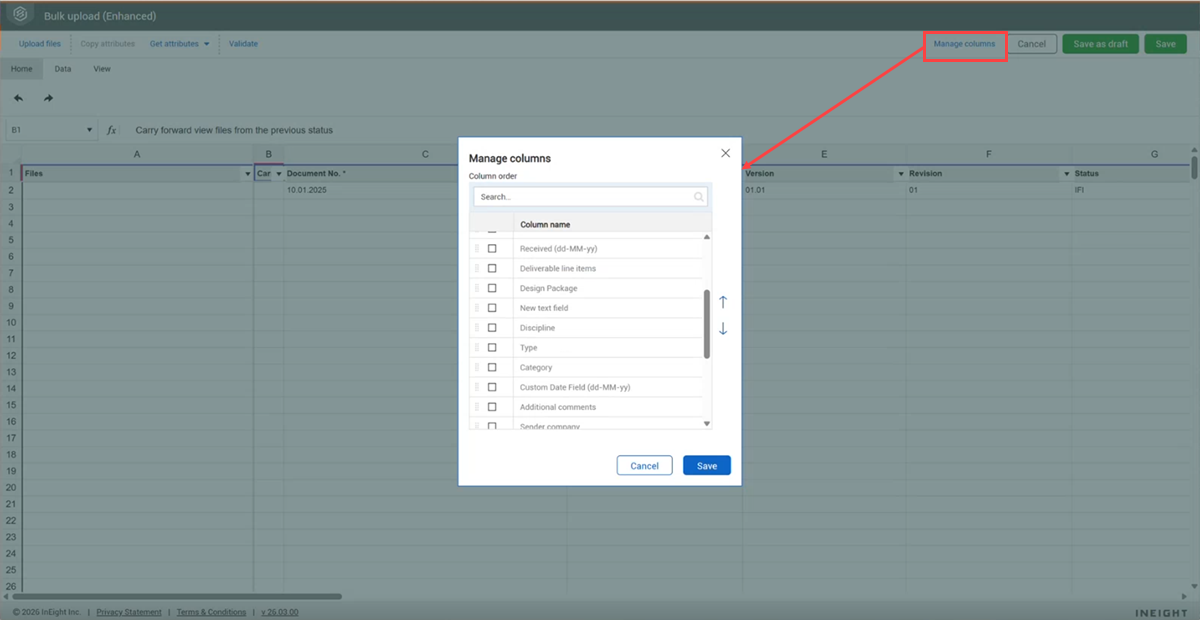Switch to the Data tab
The width and height of the screenshot is (1200, 620).
pyautogui.click(x=63, y=69)
